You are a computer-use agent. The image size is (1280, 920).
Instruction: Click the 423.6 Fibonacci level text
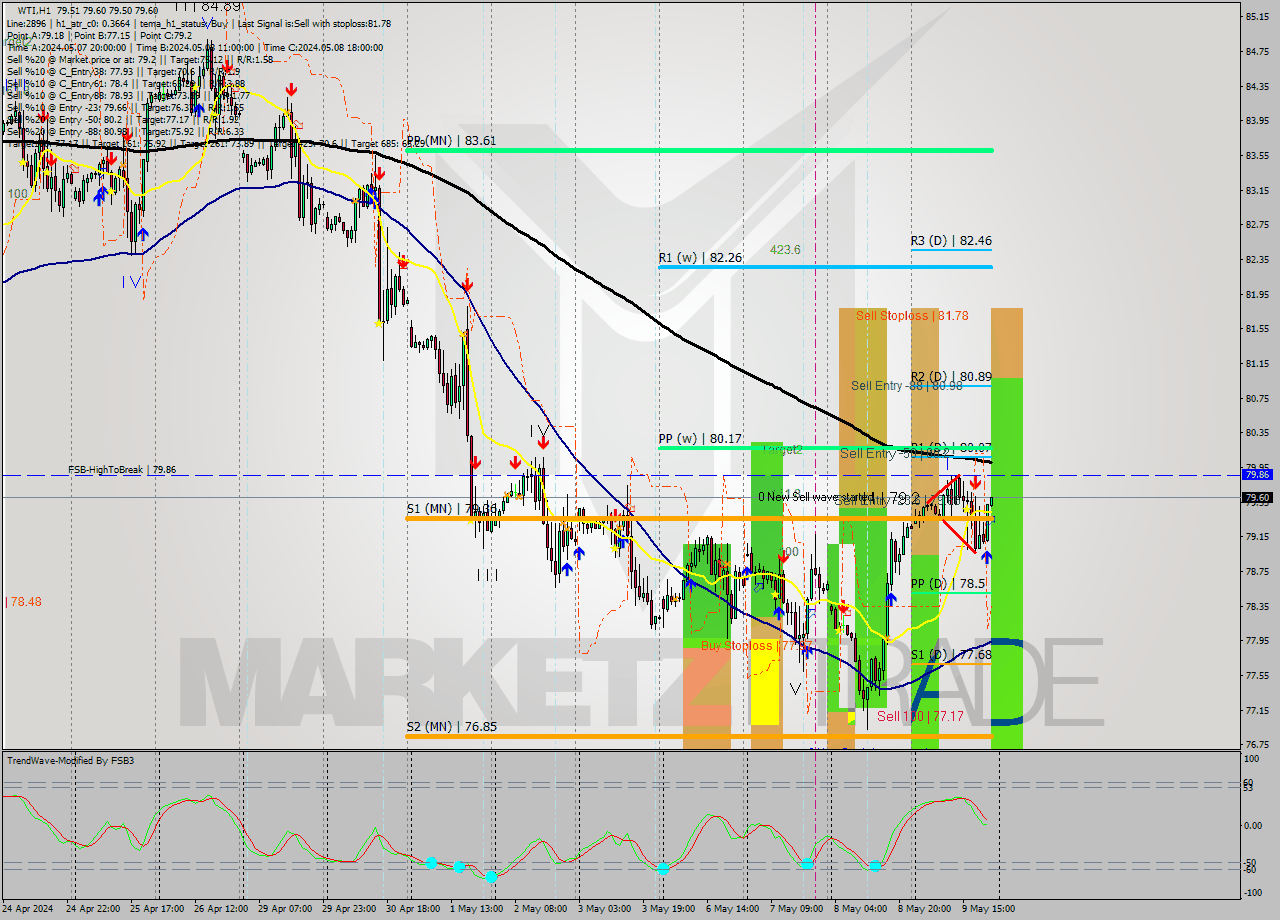pos(785,249)
